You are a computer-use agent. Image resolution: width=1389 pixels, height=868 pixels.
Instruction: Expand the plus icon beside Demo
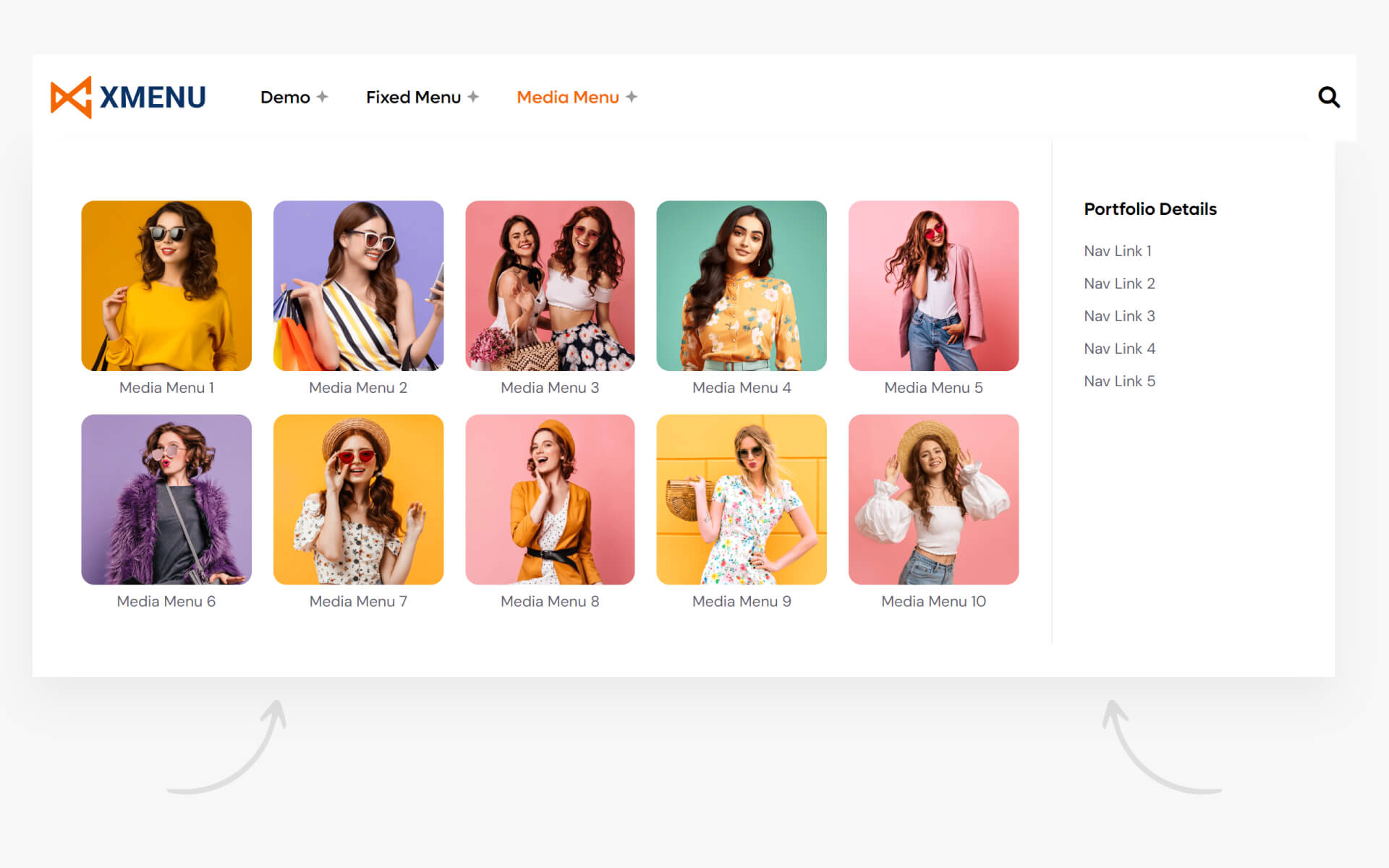point(323,97)
